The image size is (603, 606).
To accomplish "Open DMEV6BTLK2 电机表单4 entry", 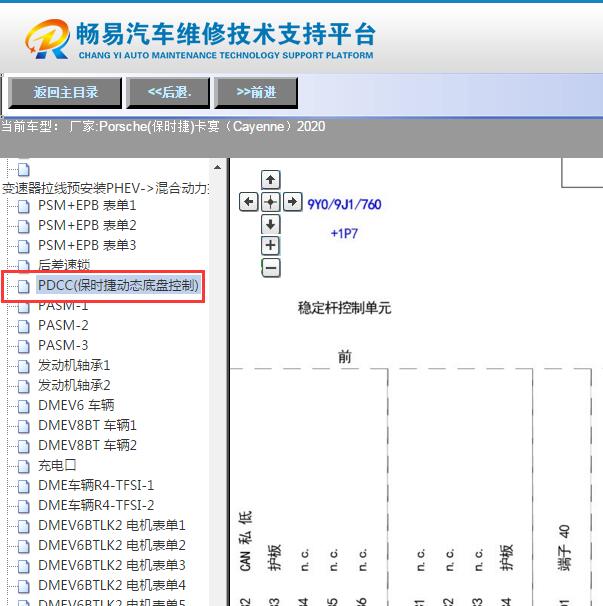I will [112, 586].
